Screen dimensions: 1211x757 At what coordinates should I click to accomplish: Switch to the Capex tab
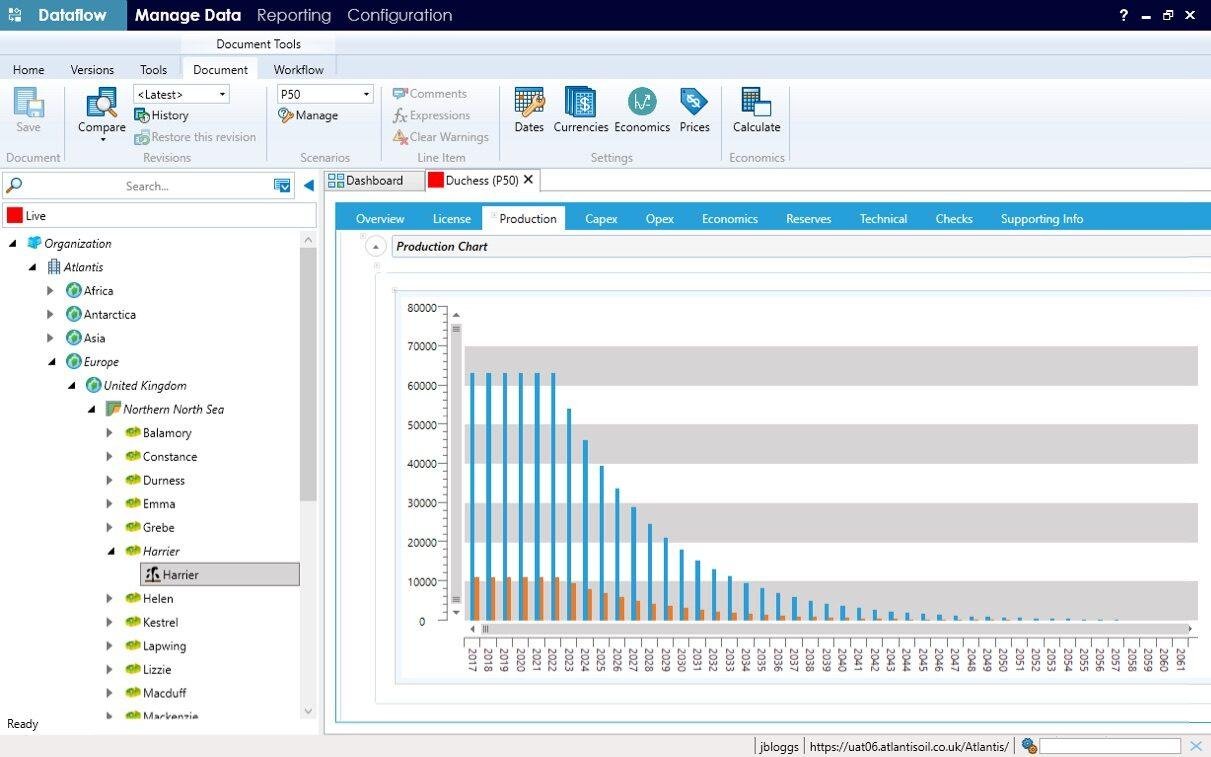(601, 219)
